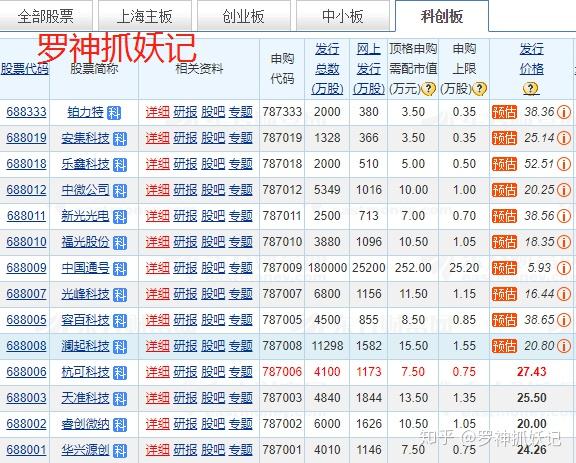Click info icon beside price 38.36
The height and width of the screenshot is (463, 576).
(564, 112)
